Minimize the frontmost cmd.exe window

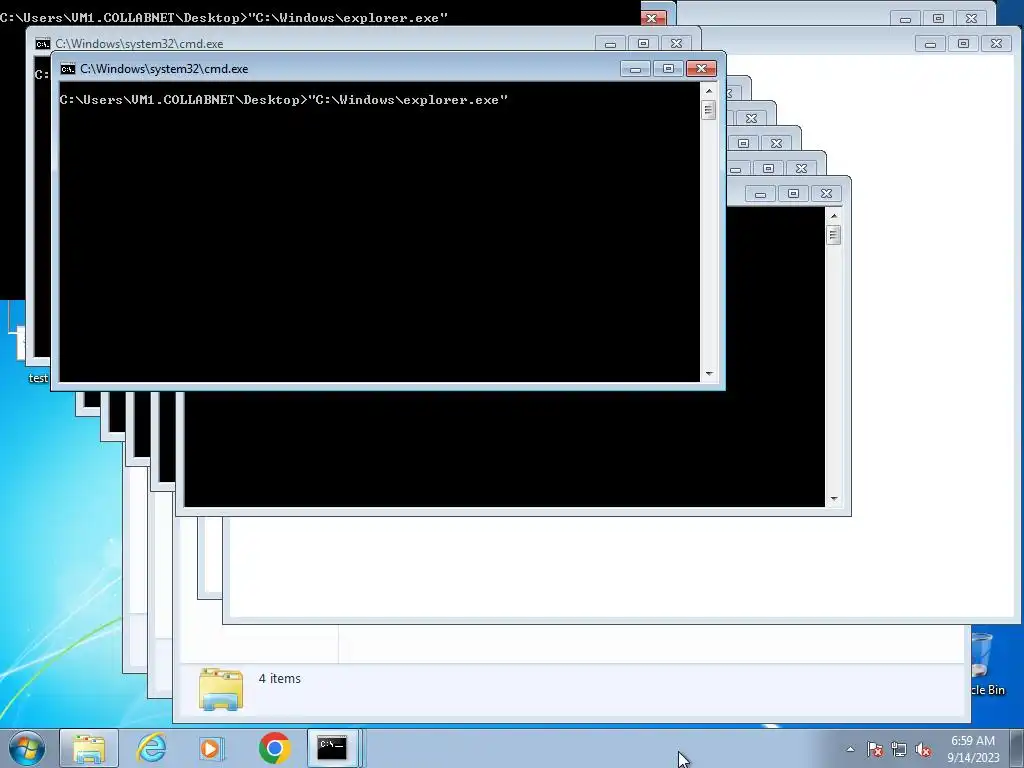[635, 69]
